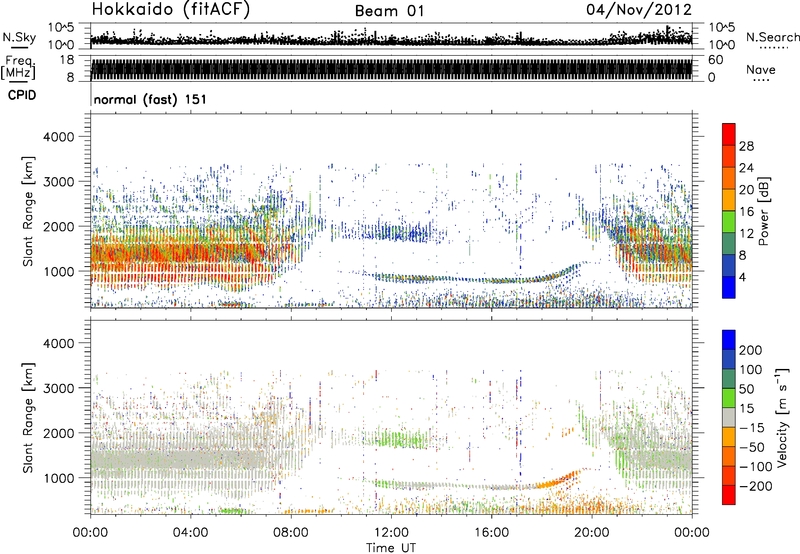Click the "12" label on power colorbar
The image size is (800, 554).
746,234
